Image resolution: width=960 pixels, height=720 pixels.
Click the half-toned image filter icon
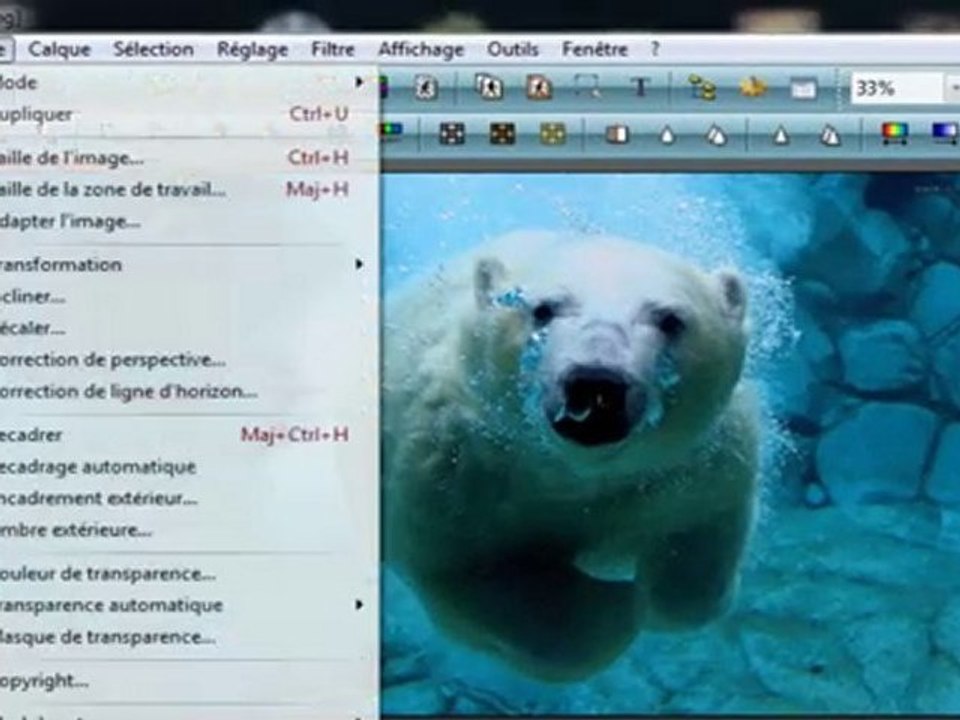617,133
